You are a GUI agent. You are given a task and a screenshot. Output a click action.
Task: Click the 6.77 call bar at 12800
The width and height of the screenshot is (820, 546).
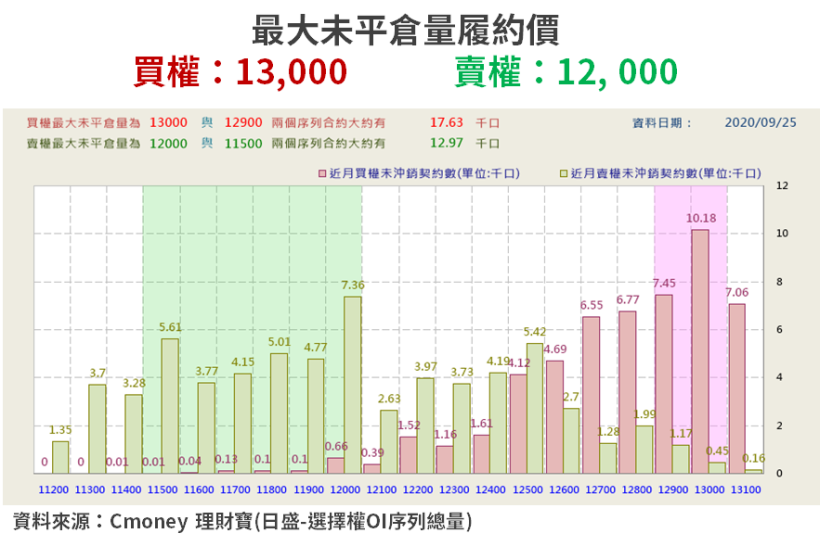click(x=628, y=392)
